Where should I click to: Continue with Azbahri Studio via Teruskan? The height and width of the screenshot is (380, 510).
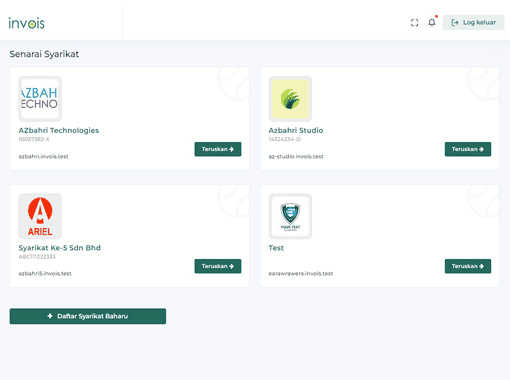coord(468,149)
